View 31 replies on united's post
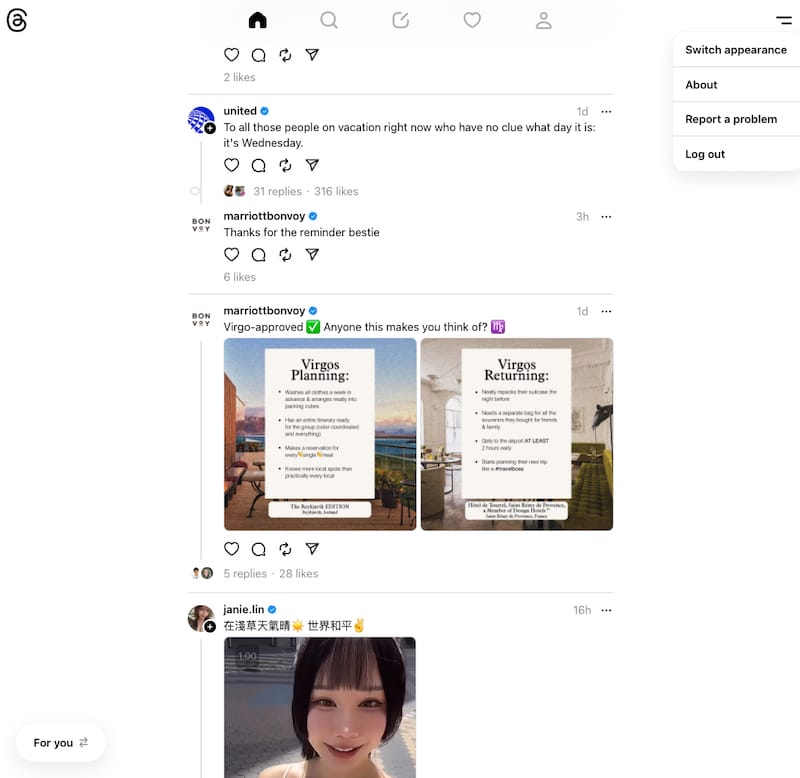Viewport: 800px width, 778px height. [x=278, y=191]
